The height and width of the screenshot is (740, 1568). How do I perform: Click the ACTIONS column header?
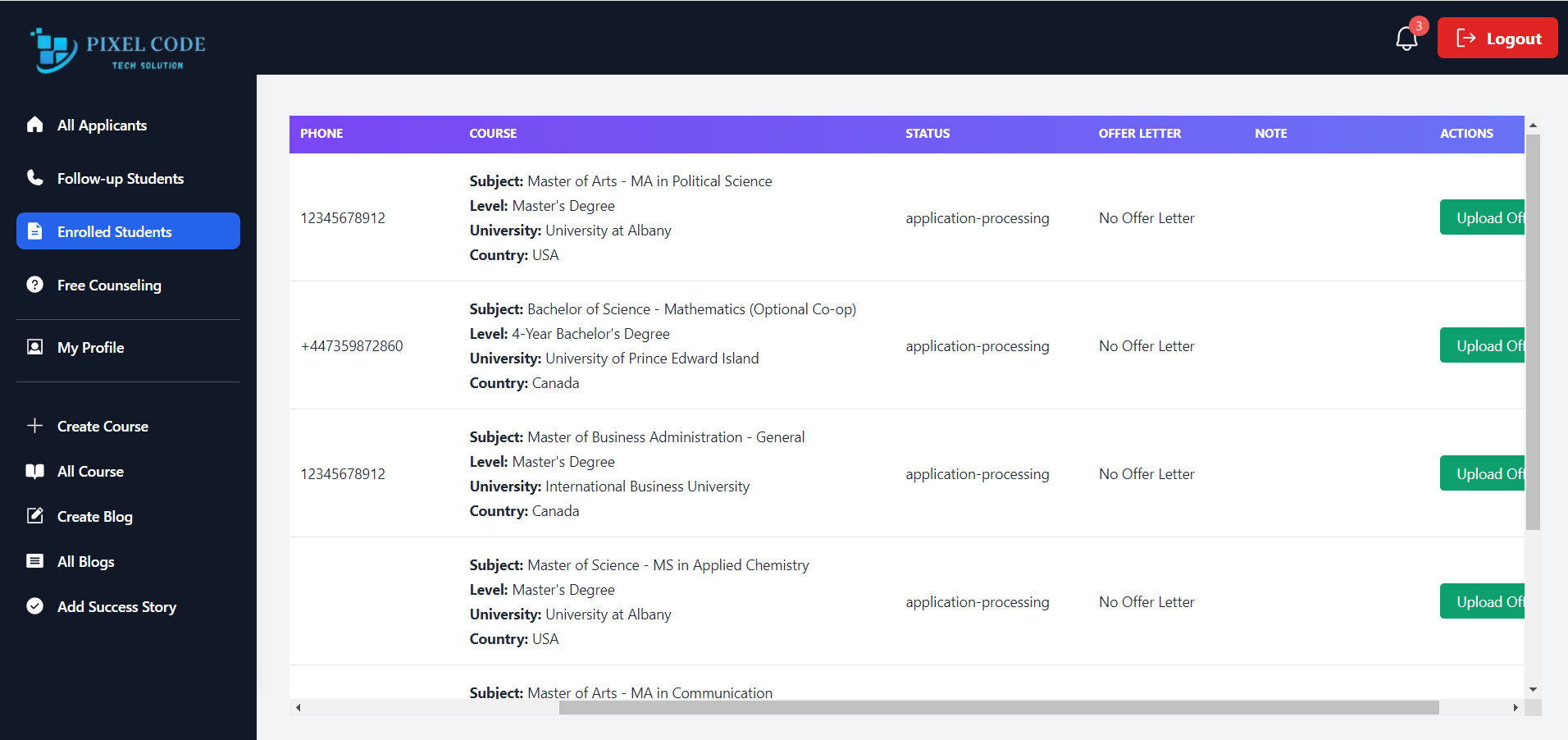(1466, 133)
